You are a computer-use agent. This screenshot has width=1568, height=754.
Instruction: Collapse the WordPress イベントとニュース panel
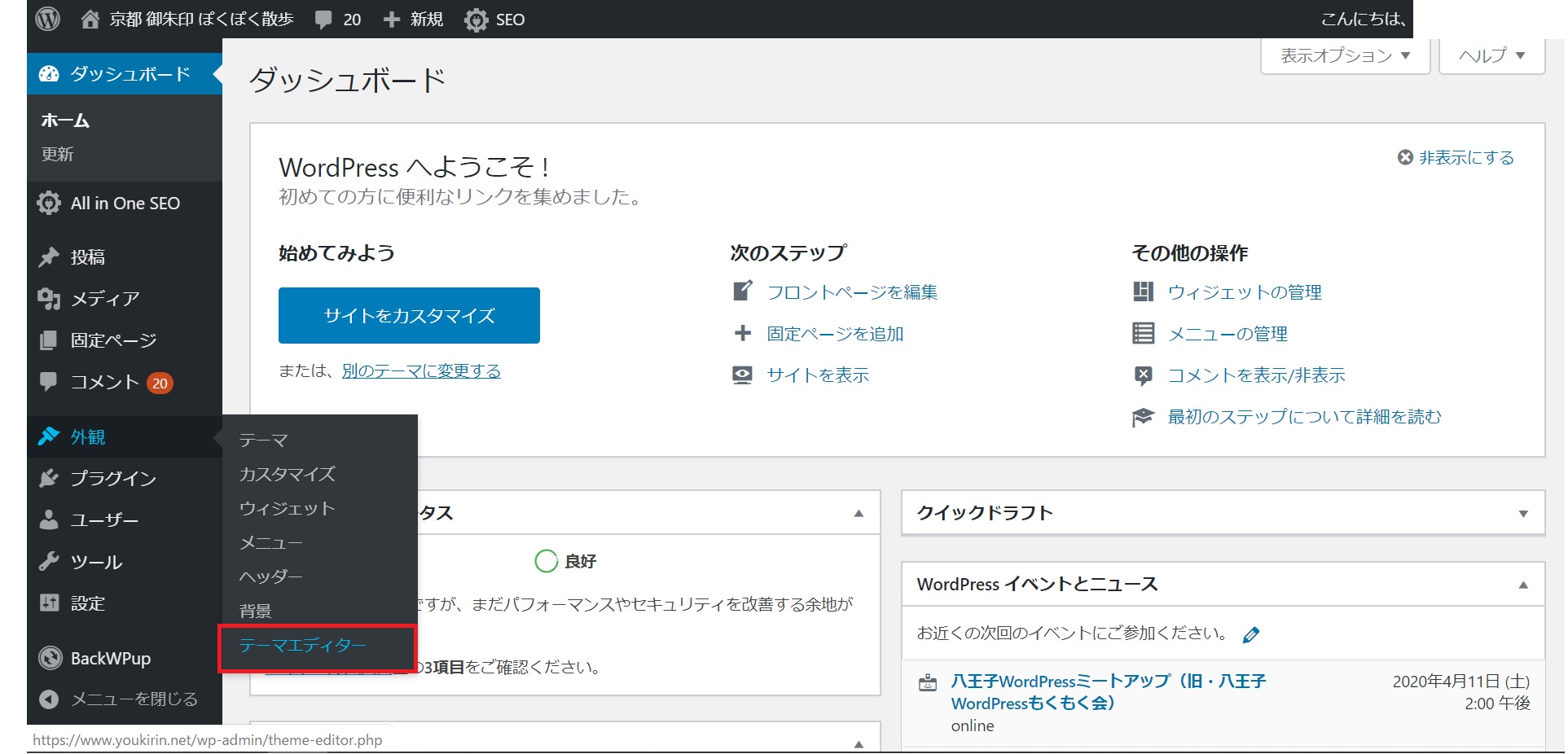(1523, 585)
